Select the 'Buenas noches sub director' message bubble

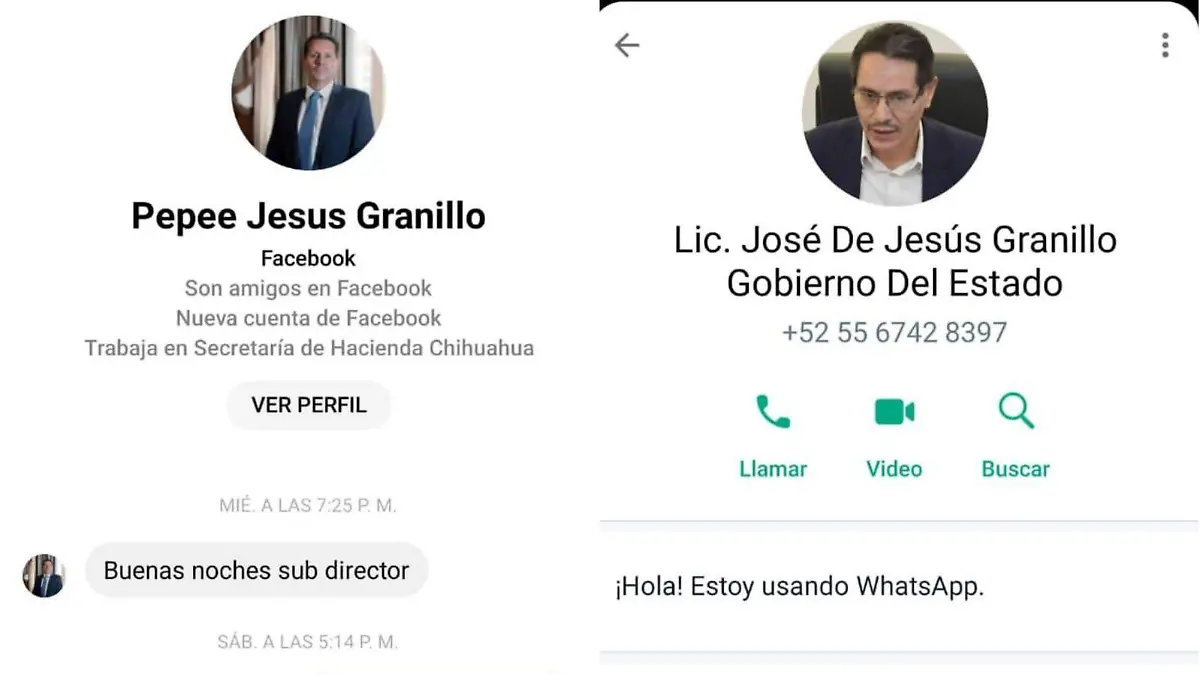pyautogui.click(x=257, y=570)
